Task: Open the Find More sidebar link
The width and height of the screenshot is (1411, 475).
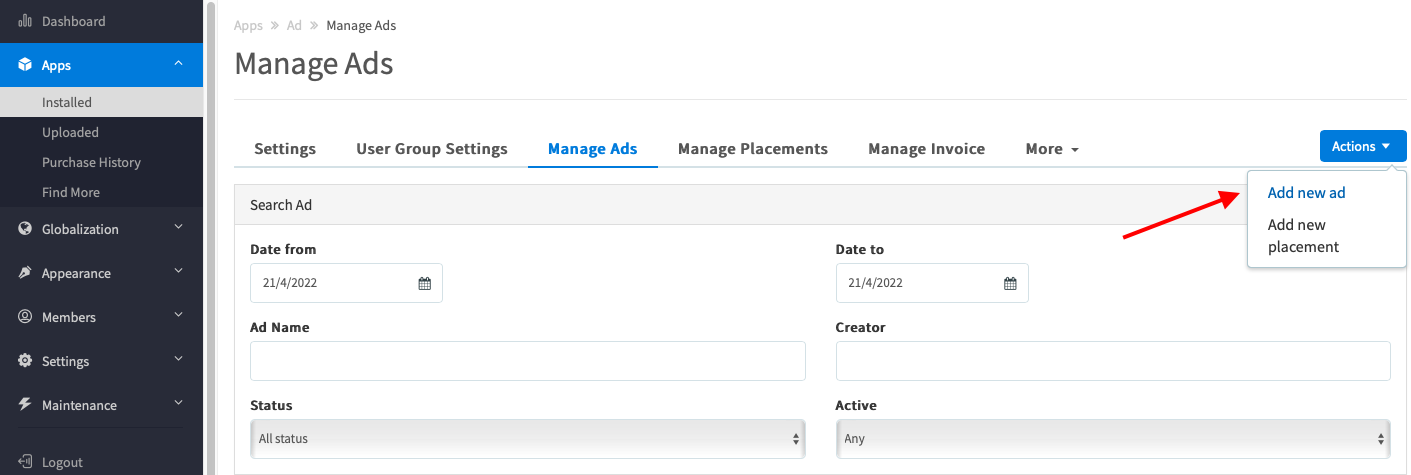Action: pos(71,192)
